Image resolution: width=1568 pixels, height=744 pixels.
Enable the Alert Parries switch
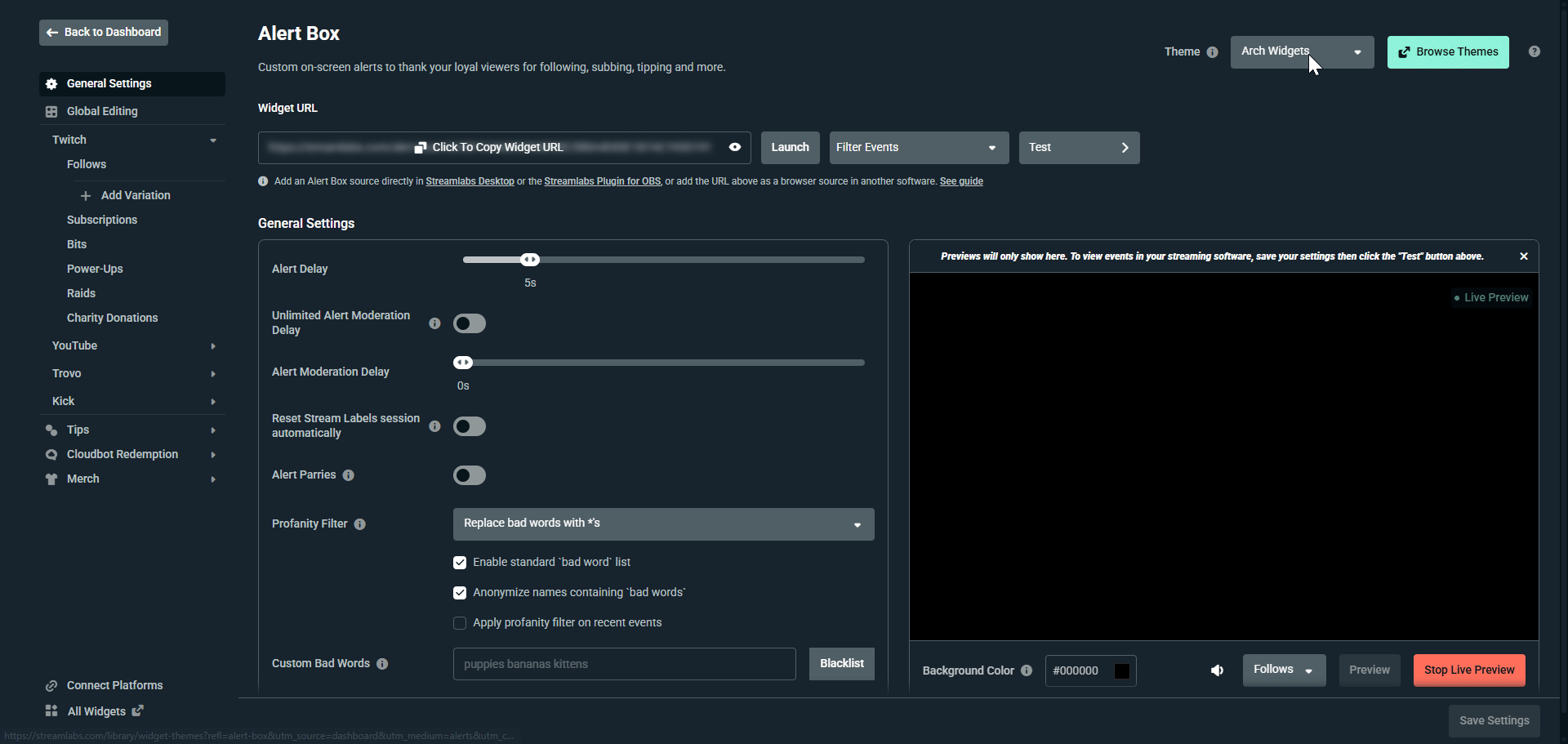tap(470, 475)
